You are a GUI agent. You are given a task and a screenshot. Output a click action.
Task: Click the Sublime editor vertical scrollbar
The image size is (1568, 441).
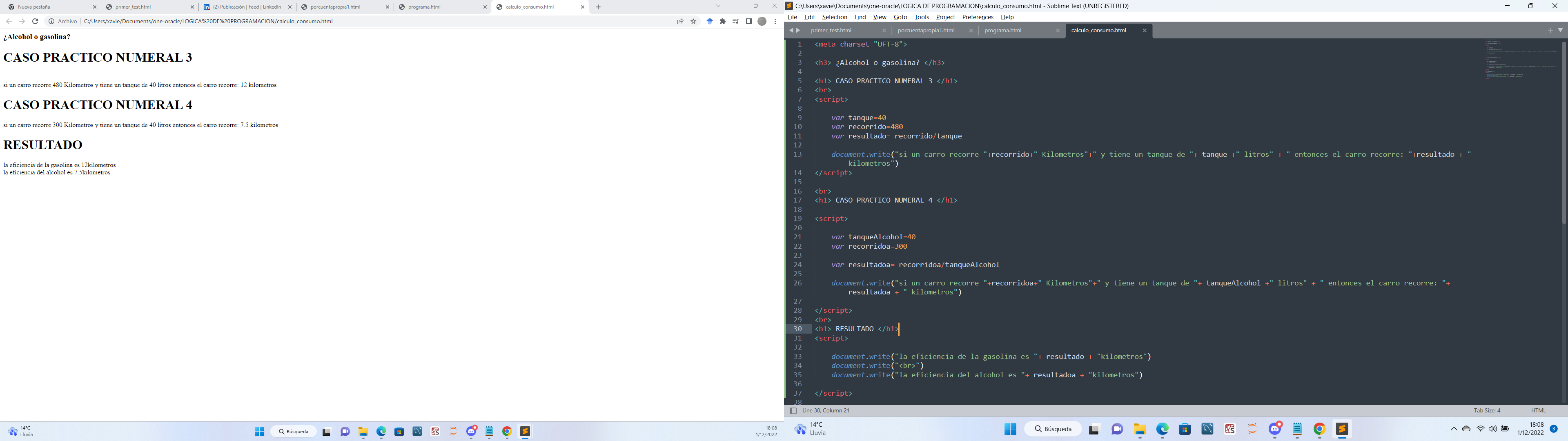pyautogui.click(x=1563, y=133)
